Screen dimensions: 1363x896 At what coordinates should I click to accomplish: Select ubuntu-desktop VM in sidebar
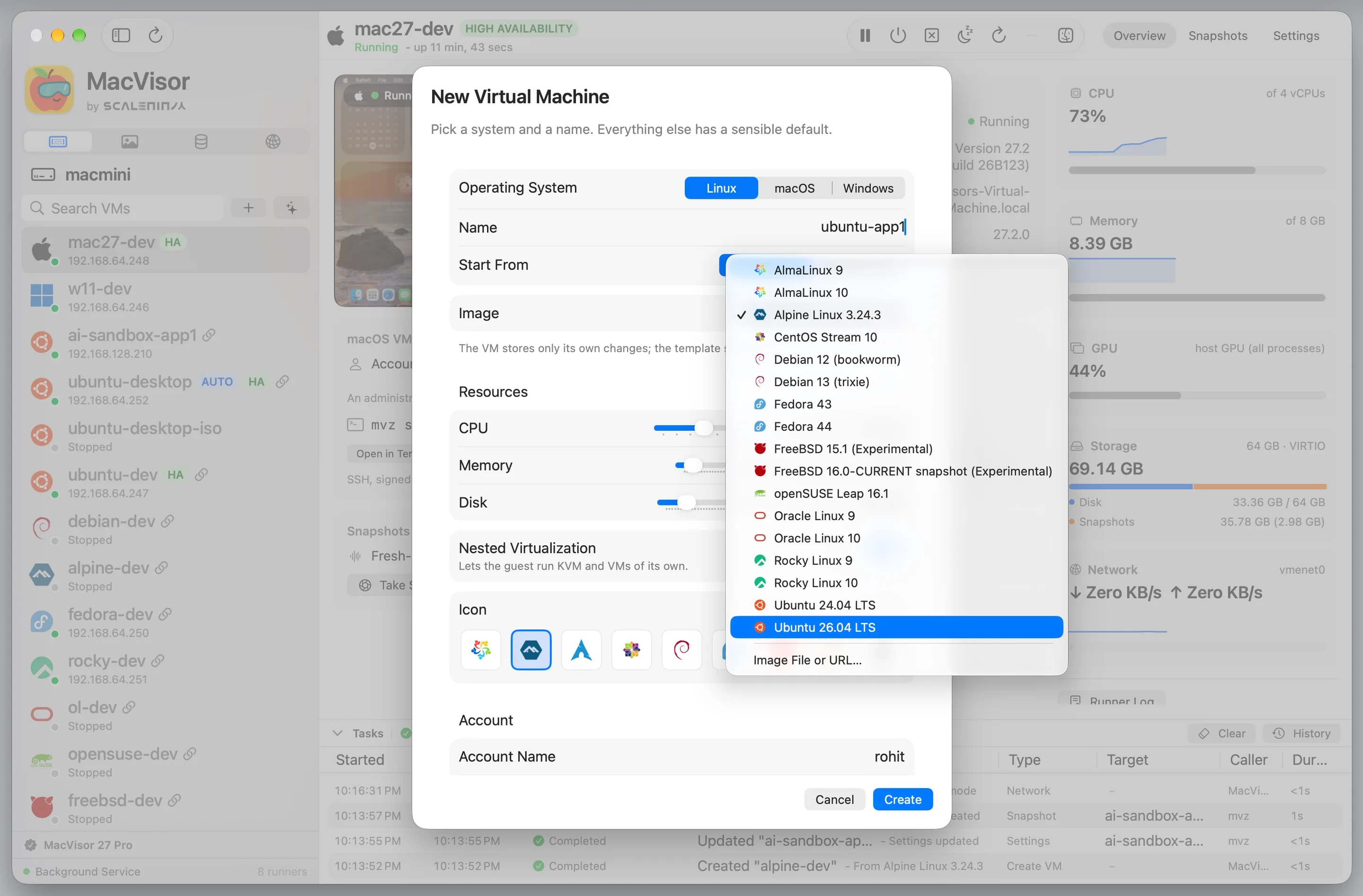[x=166, y=390]
